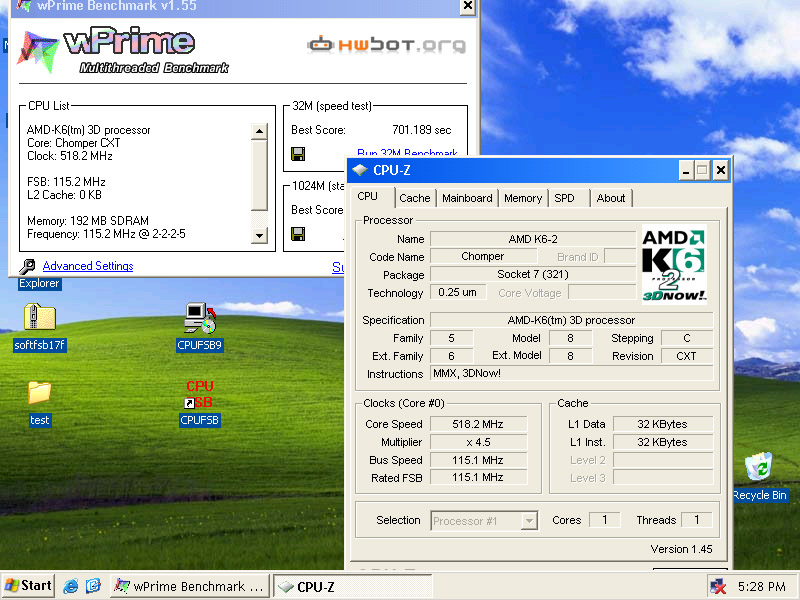
Task: Launch Internet Explorer from quick launch
Action: pyautogui.click(x=70, y=586)
